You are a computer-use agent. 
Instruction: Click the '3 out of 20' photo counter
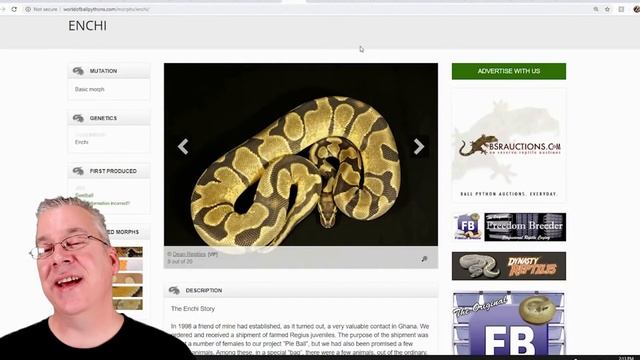(180, 261)
